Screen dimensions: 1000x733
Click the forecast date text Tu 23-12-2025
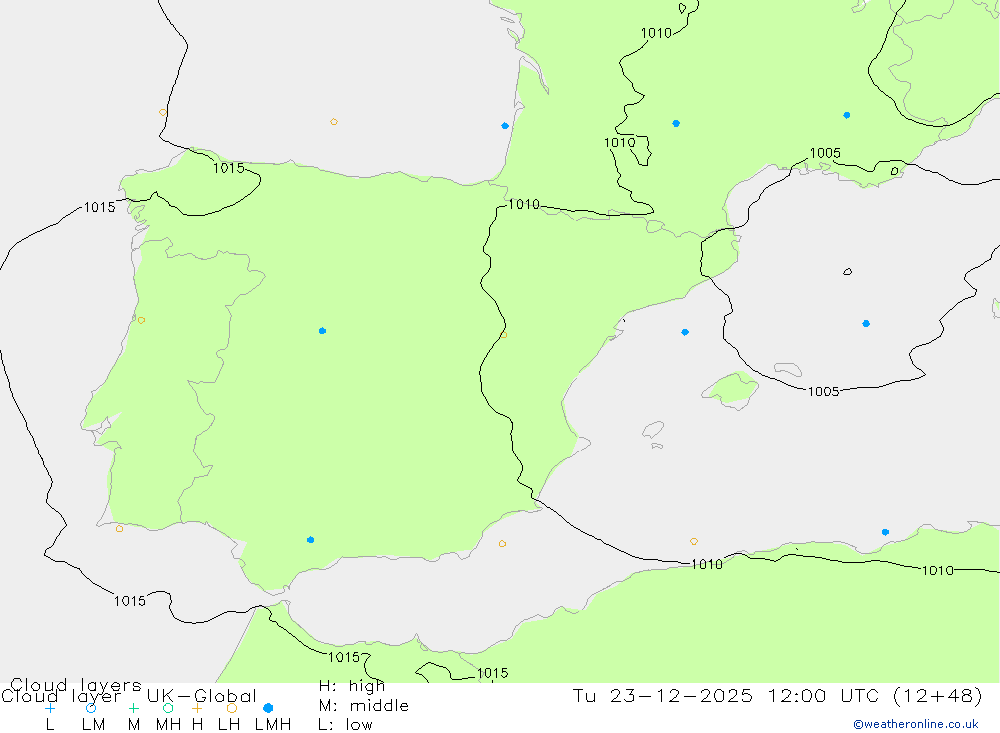[x=663, y=696]
